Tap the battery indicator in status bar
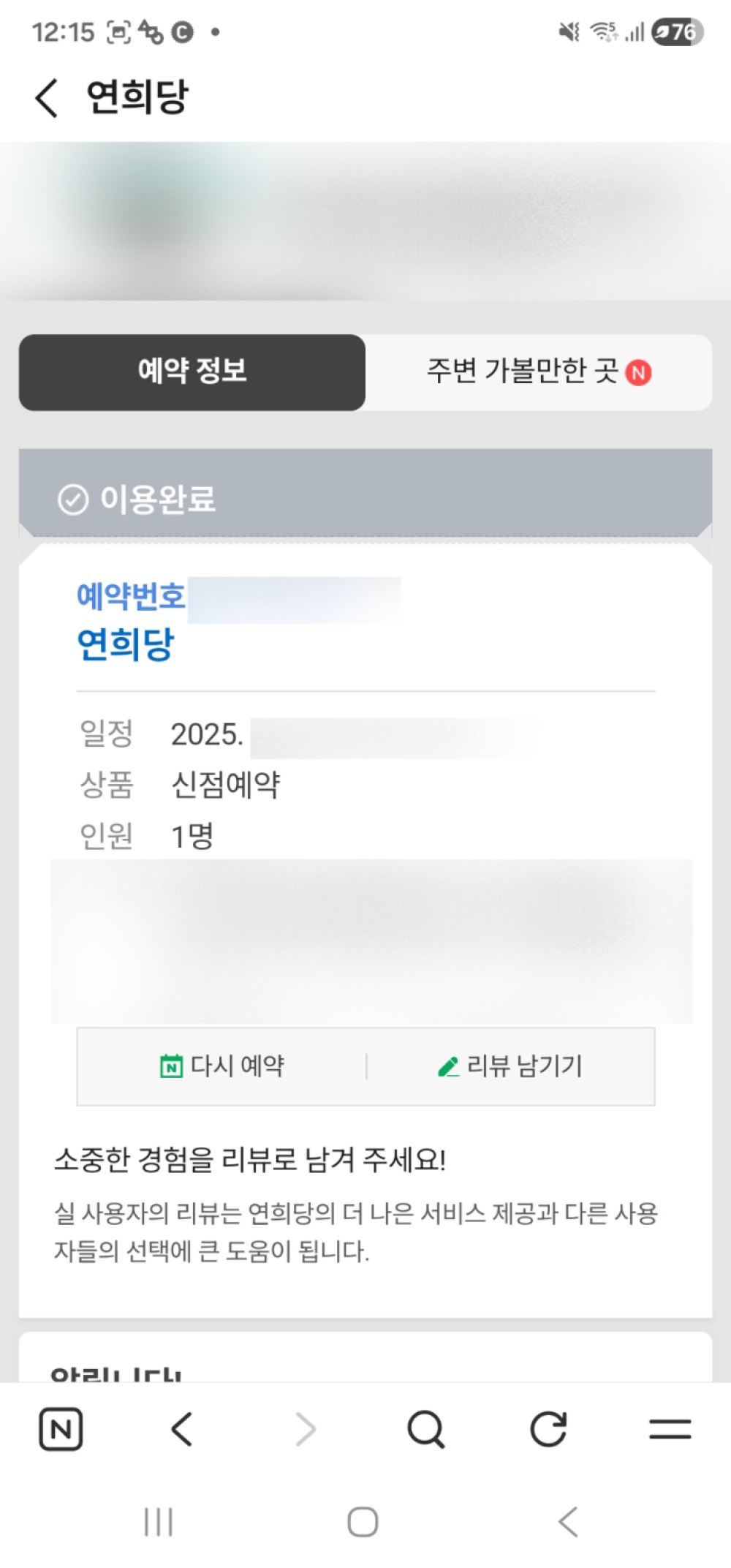The image size is (731, 1568). tap(678, 31)
